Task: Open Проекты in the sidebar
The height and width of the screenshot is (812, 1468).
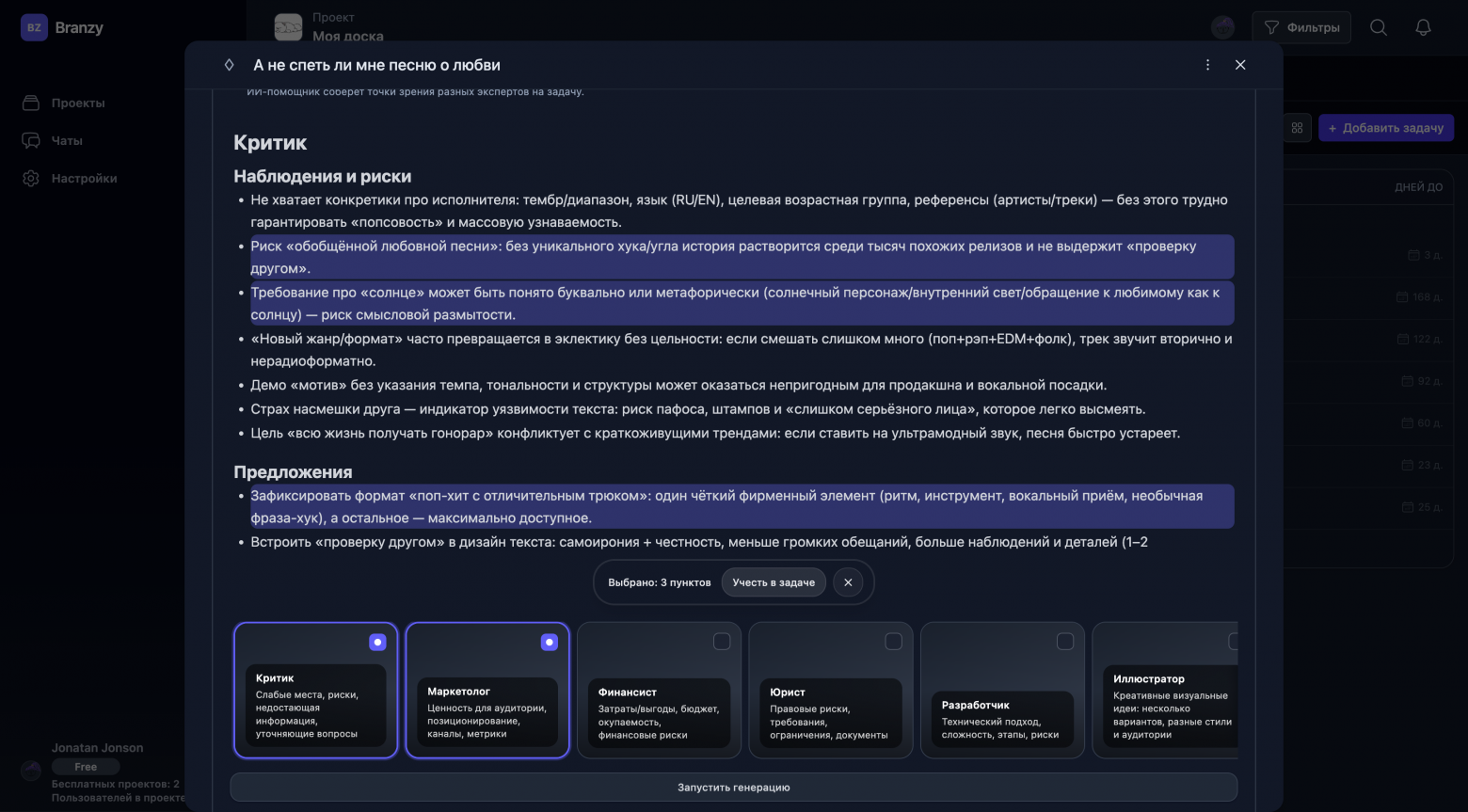Action: (77, 103)
